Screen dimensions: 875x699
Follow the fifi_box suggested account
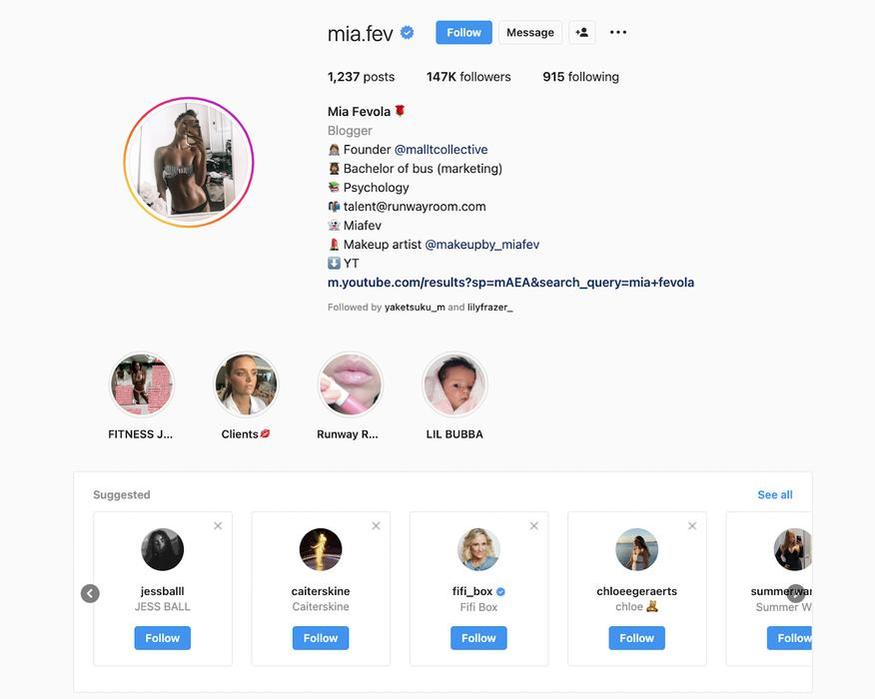479,638
